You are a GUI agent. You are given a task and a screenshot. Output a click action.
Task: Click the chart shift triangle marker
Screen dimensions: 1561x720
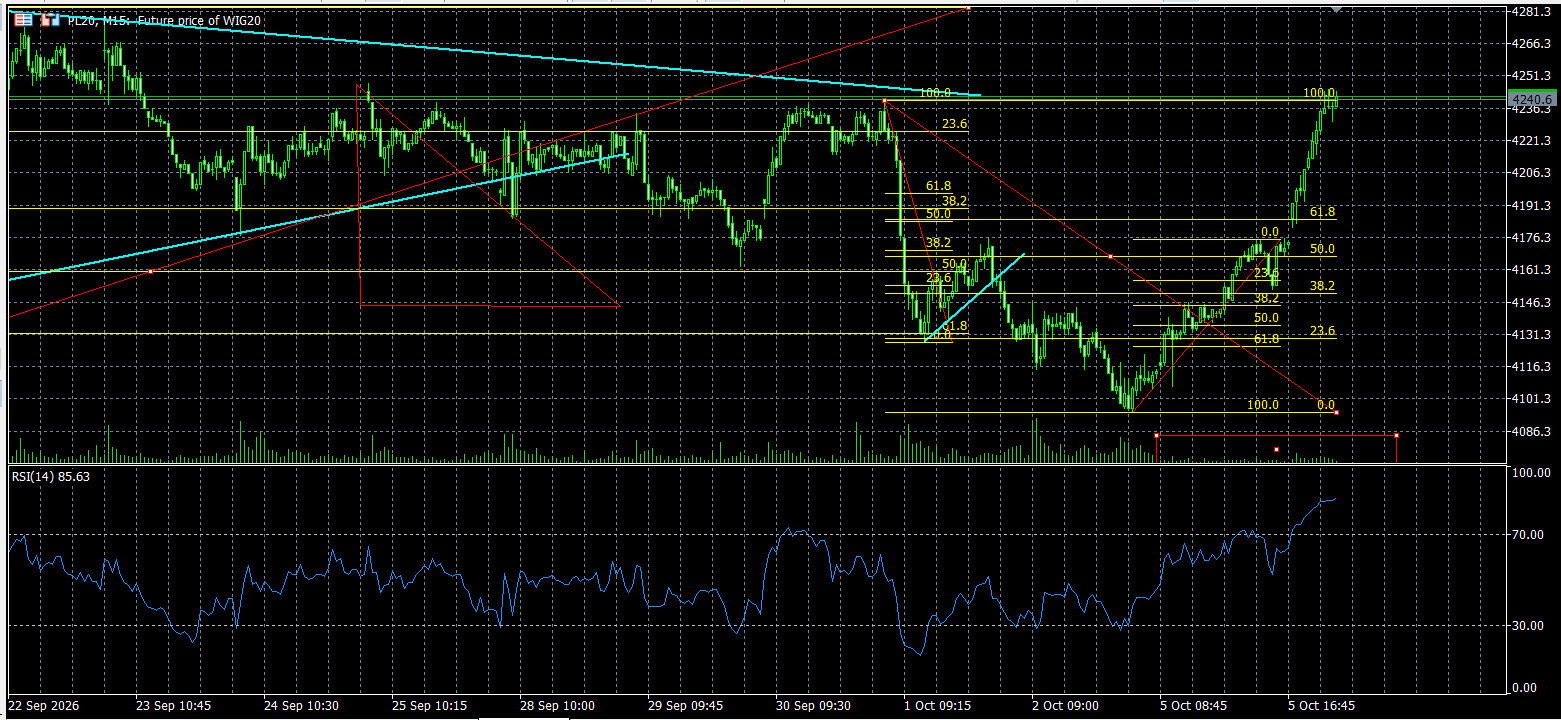1337,9
